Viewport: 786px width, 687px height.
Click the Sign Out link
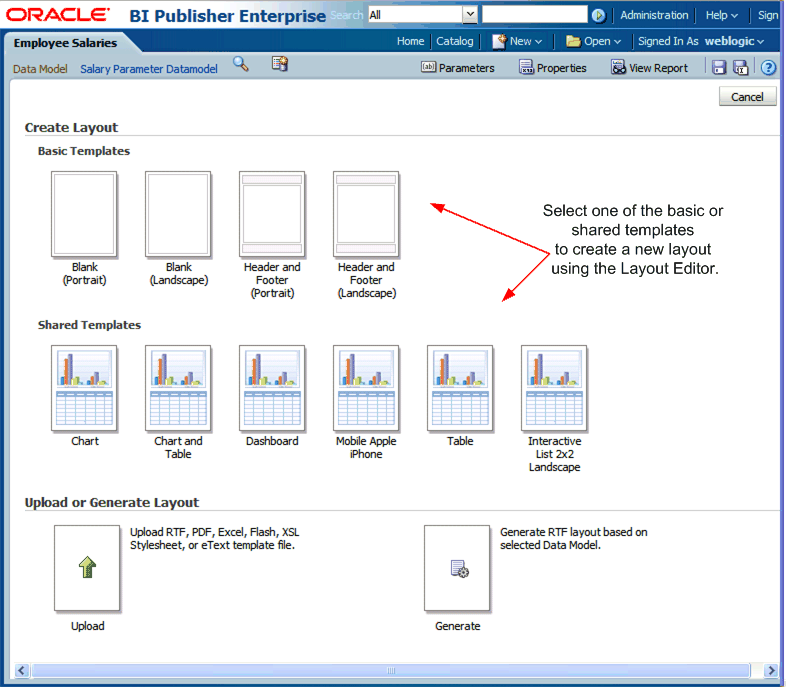pyautogui.click(x=767, y=16)
